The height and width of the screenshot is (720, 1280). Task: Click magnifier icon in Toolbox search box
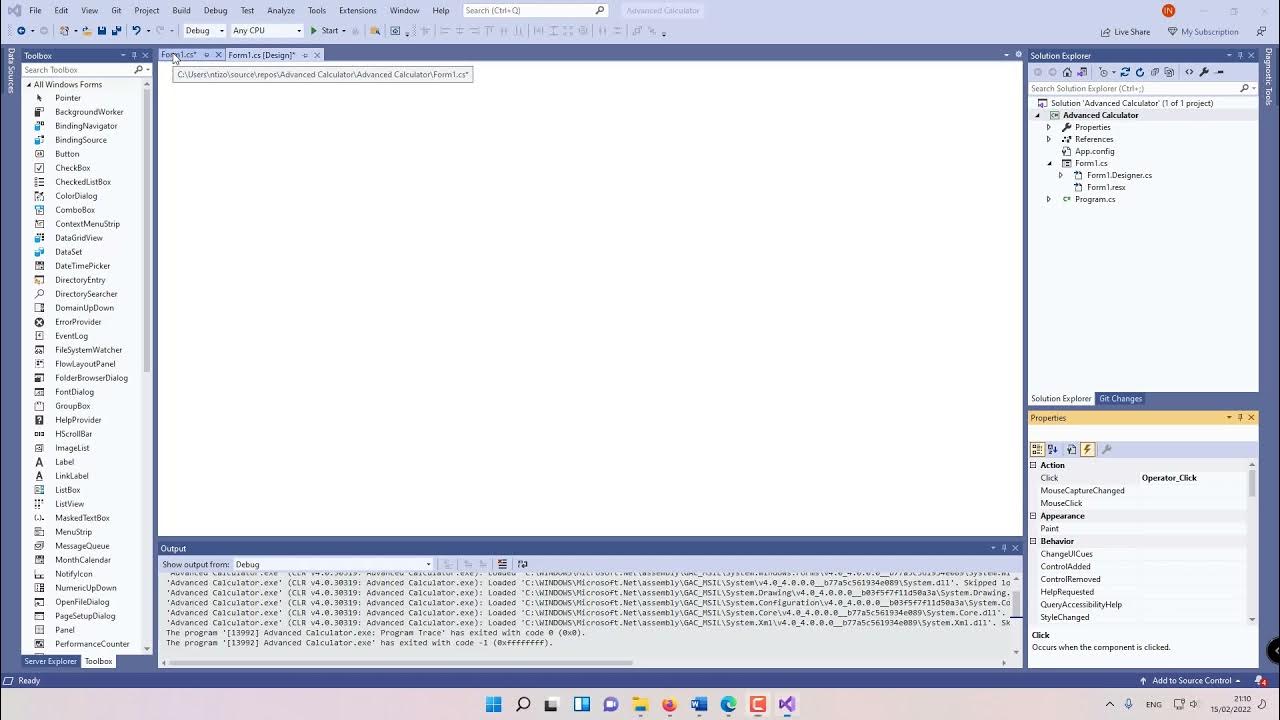coord(138,70)
